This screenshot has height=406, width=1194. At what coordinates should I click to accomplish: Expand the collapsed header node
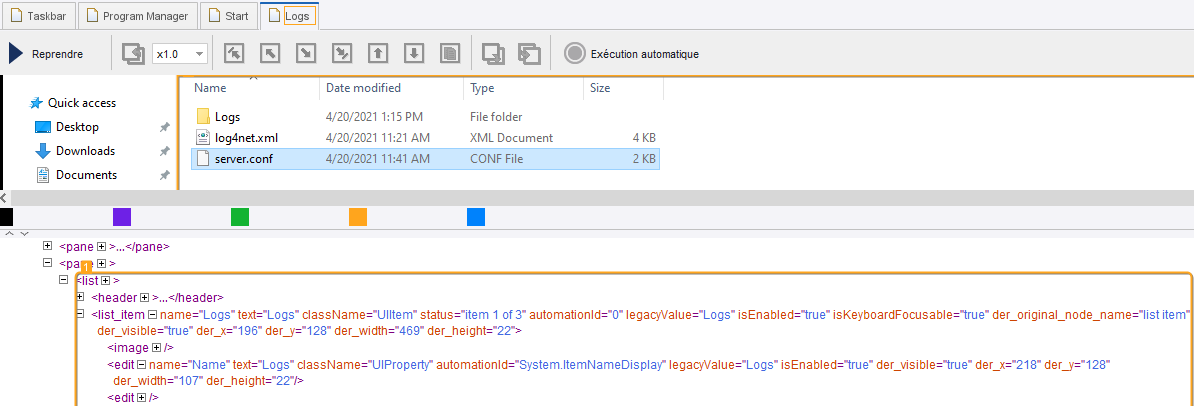(144, 298)
